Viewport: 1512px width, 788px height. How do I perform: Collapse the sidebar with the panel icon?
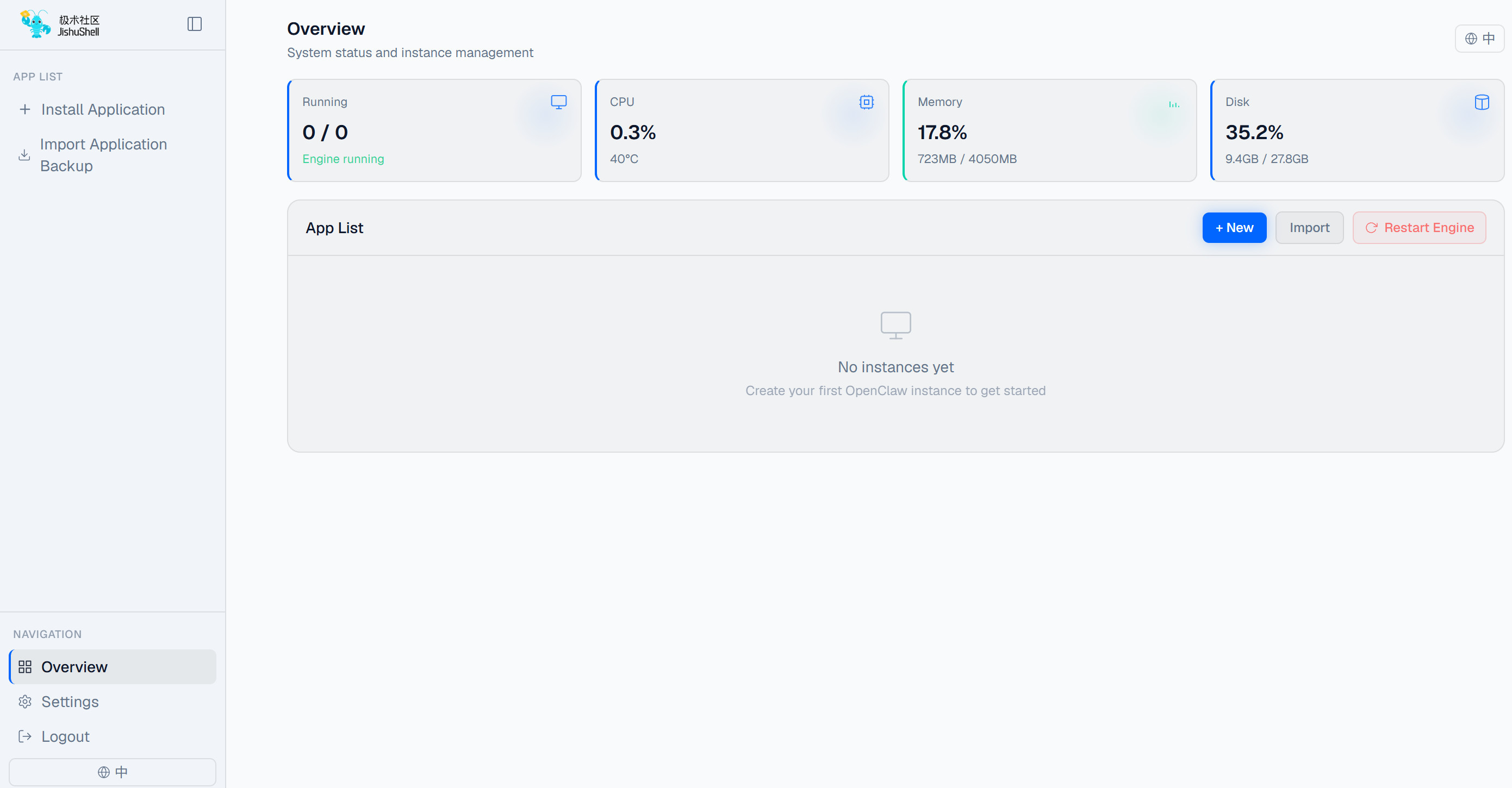tap(194, 24)
